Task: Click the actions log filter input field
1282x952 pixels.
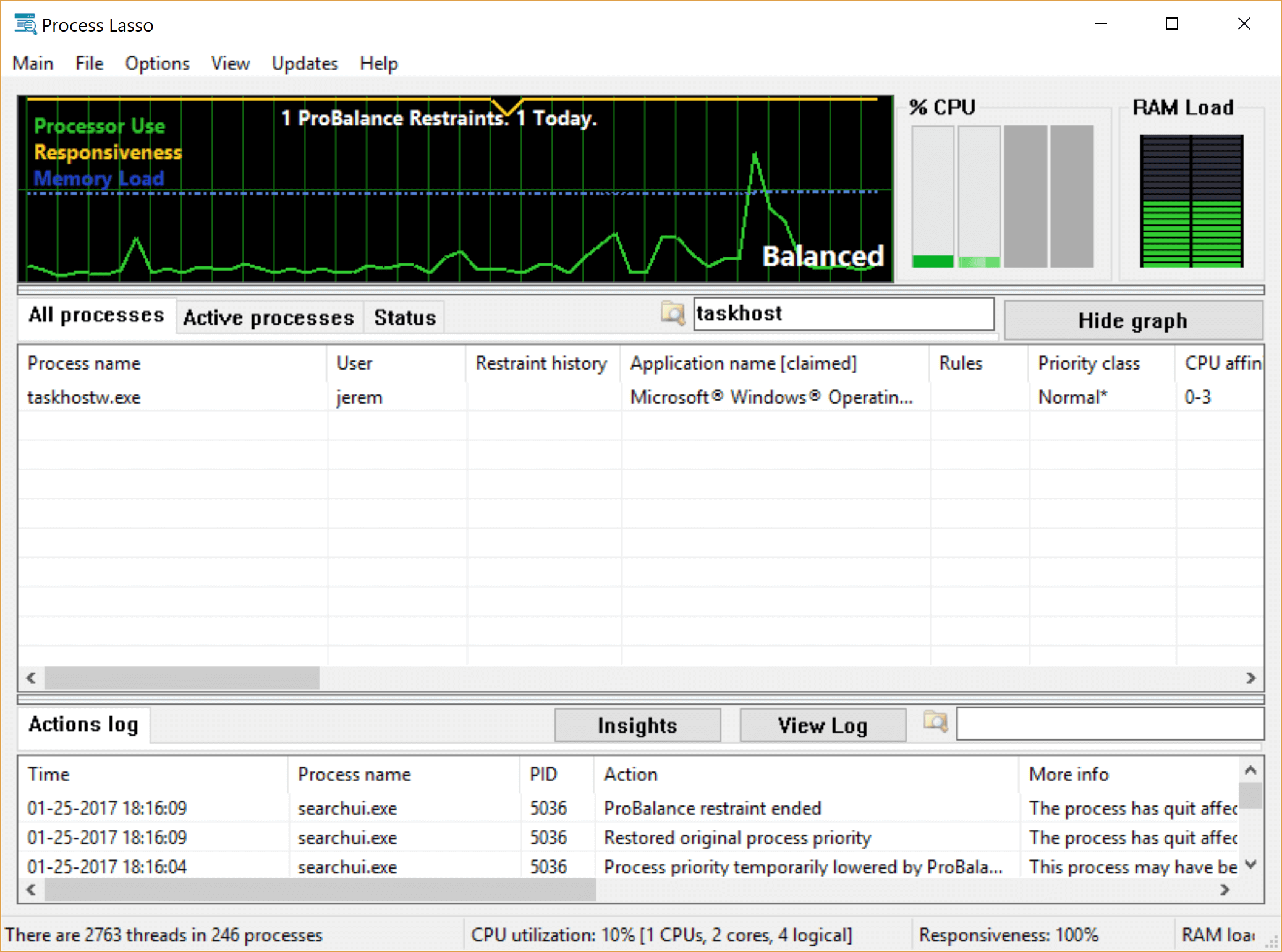Action: 1109,724
